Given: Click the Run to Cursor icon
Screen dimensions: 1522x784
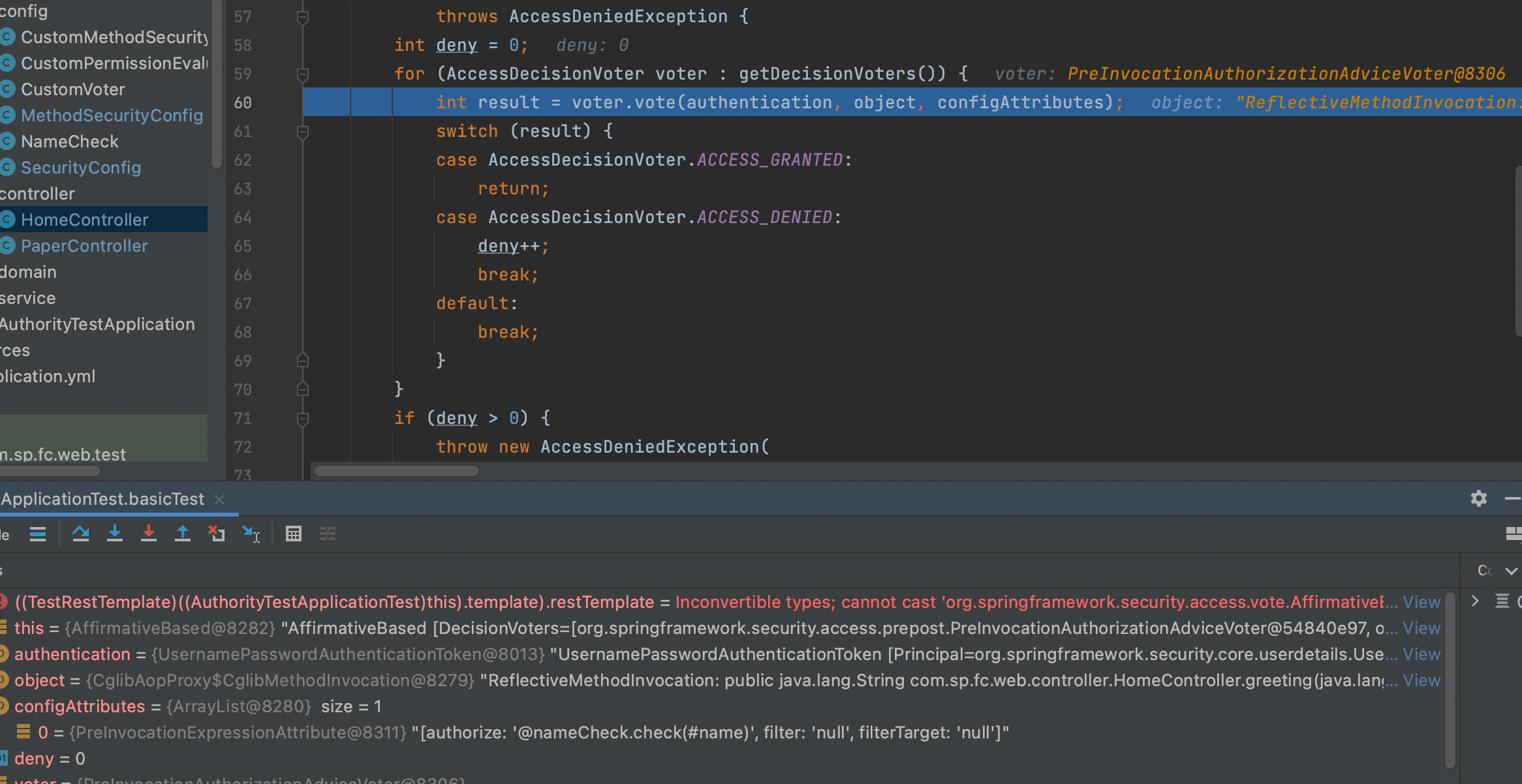Looking at the screenshot, I should click(251, 534).
